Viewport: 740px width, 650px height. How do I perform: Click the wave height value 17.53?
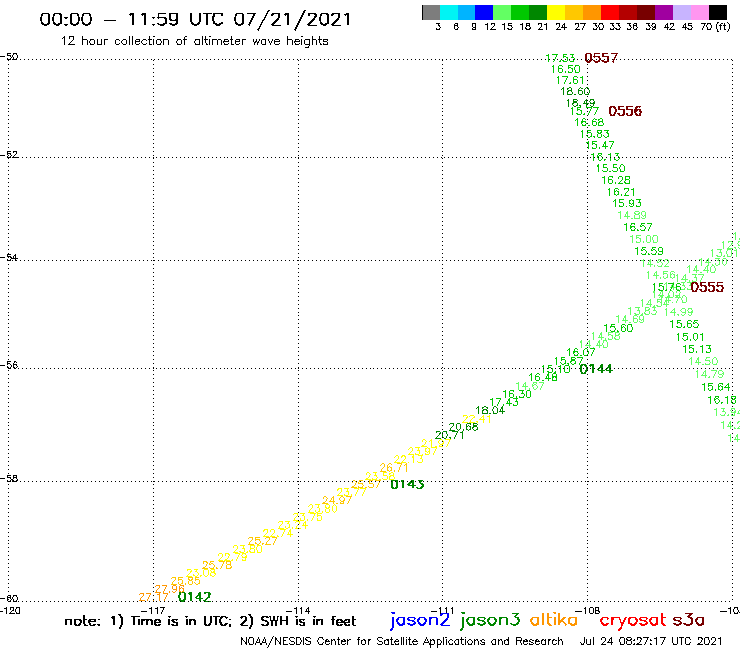[x=560, y=58]
